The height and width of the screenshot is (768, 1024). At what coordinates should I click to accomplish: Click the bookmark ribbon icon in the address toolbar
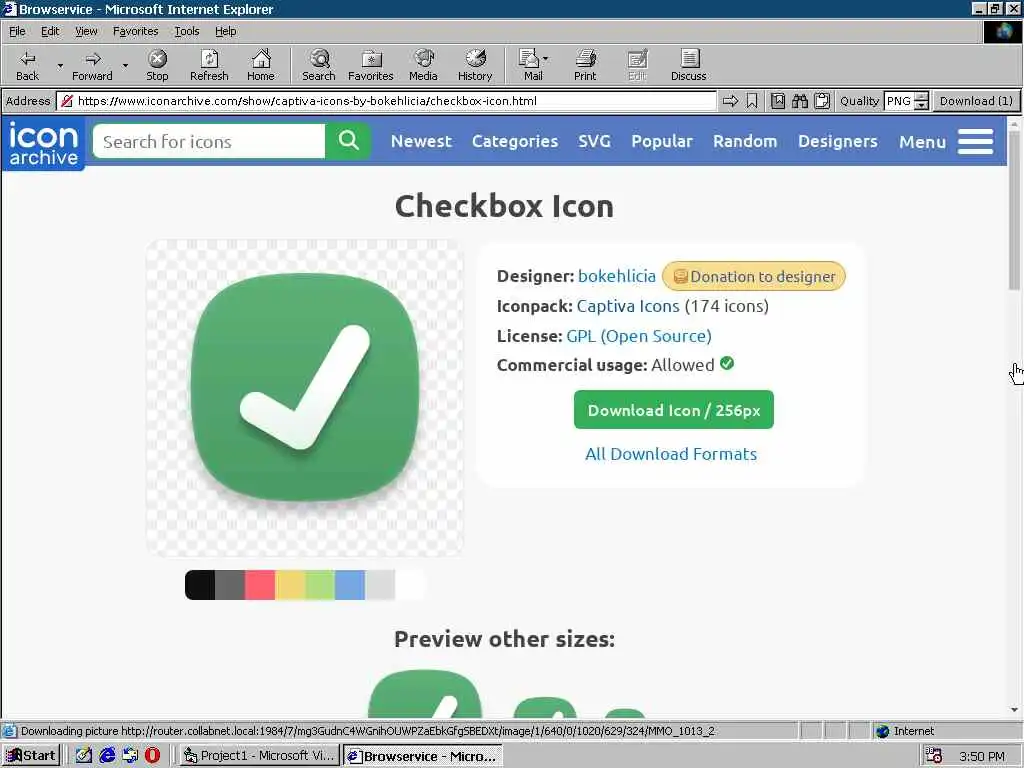752,101
